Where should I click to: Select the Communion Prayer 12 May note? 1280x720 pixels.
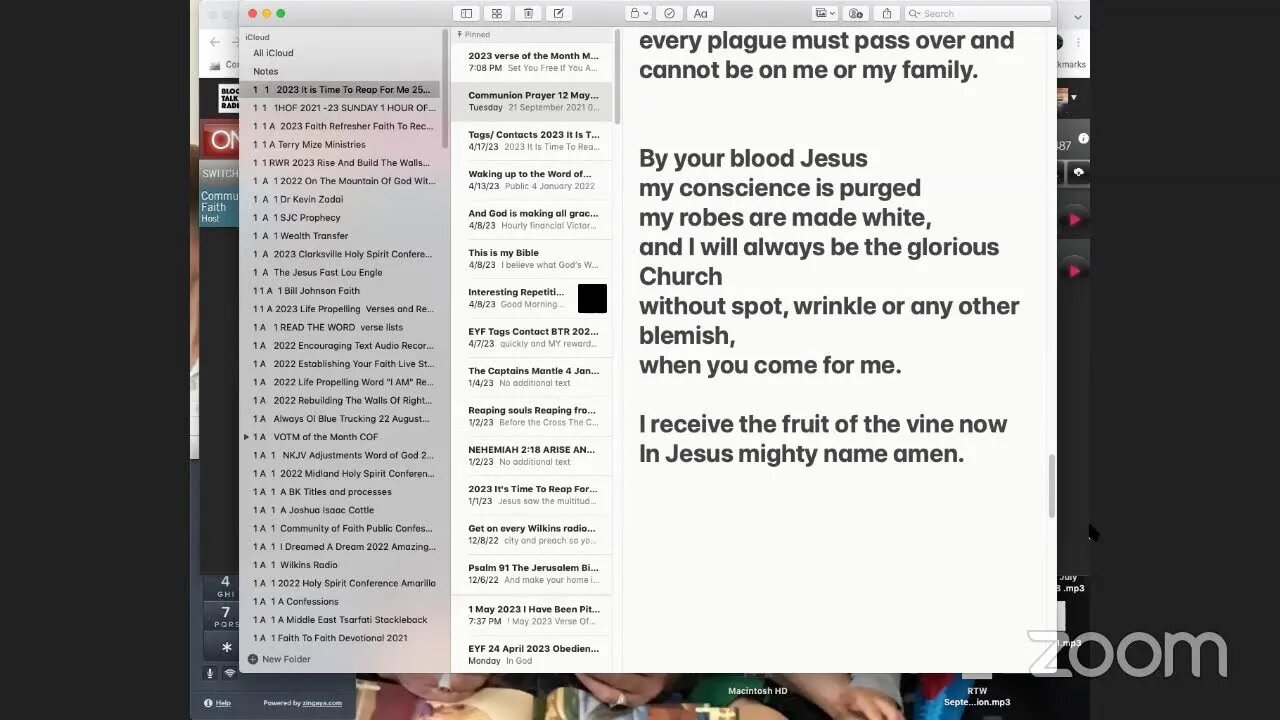point(533,101)
